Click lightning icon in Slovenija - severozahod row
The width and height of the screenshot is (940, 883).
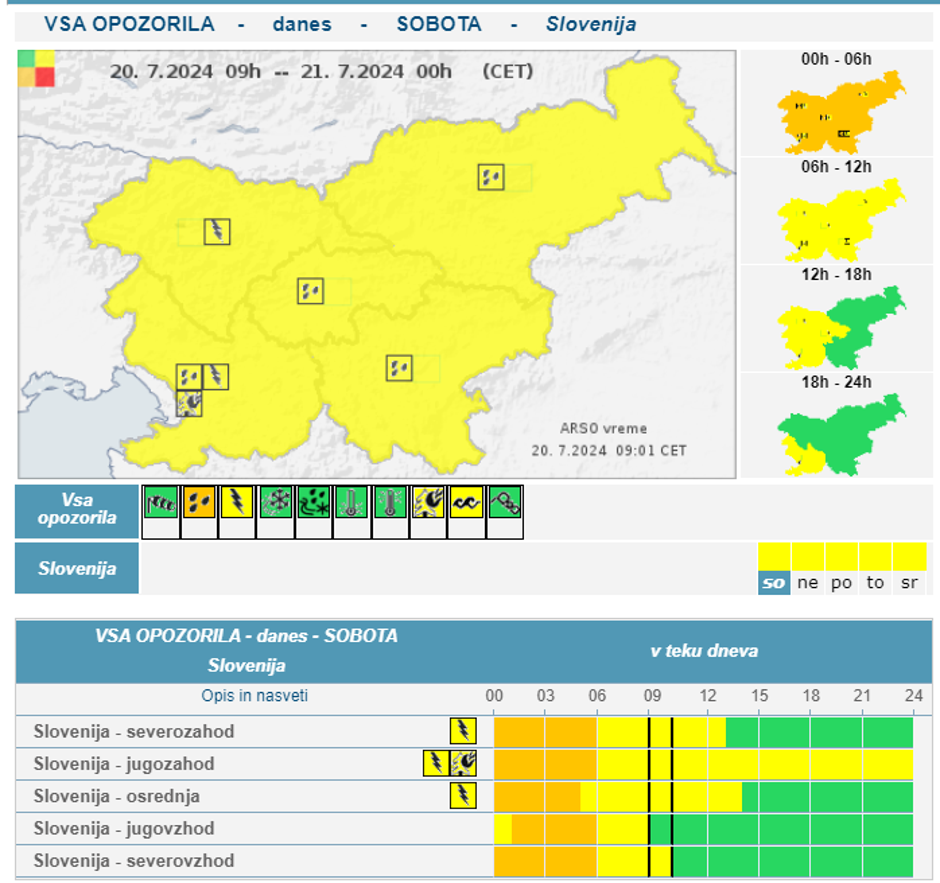(x=463, y=731)
